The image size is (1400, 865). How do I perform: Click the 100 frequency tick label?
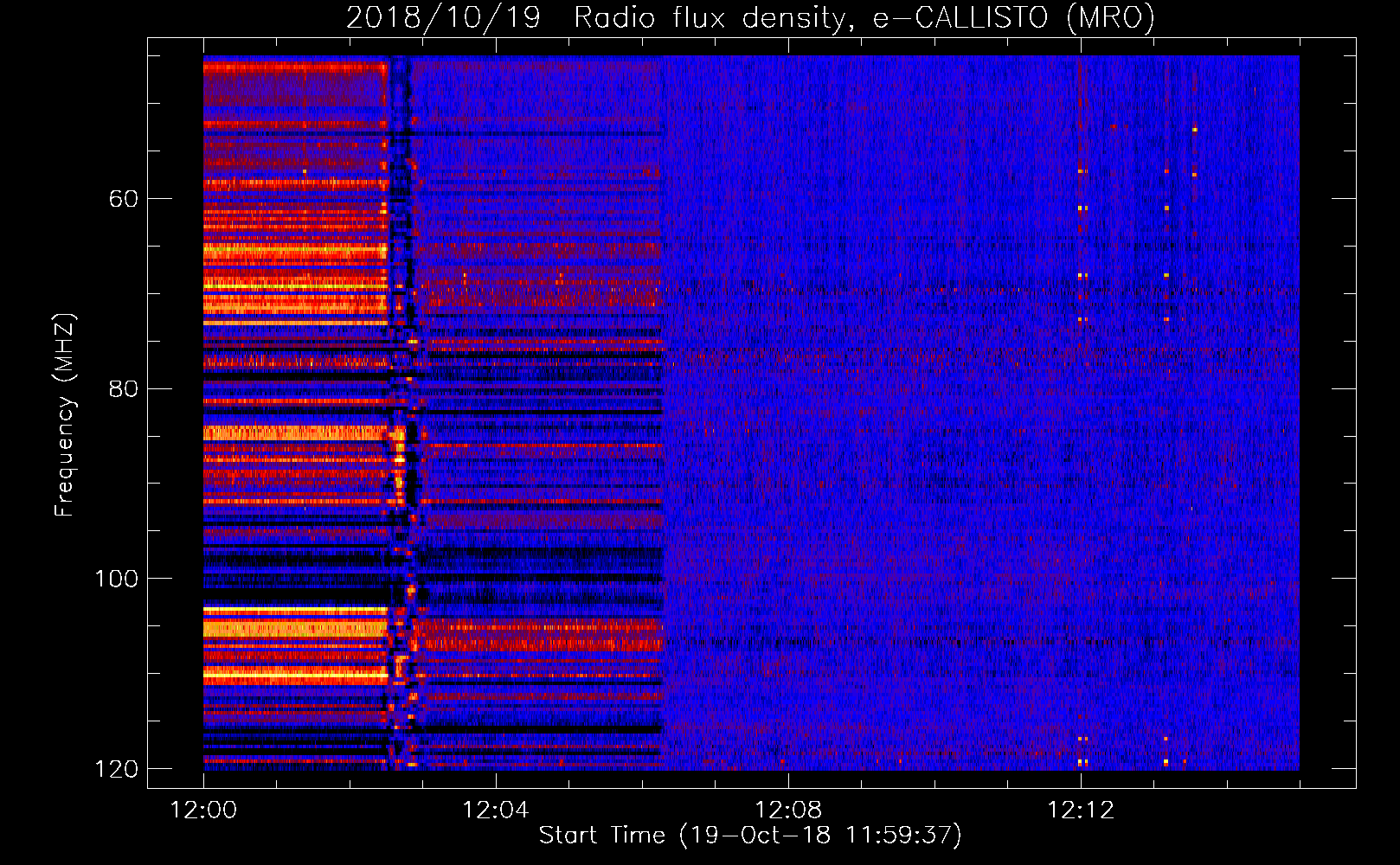[x=116, y=578]
